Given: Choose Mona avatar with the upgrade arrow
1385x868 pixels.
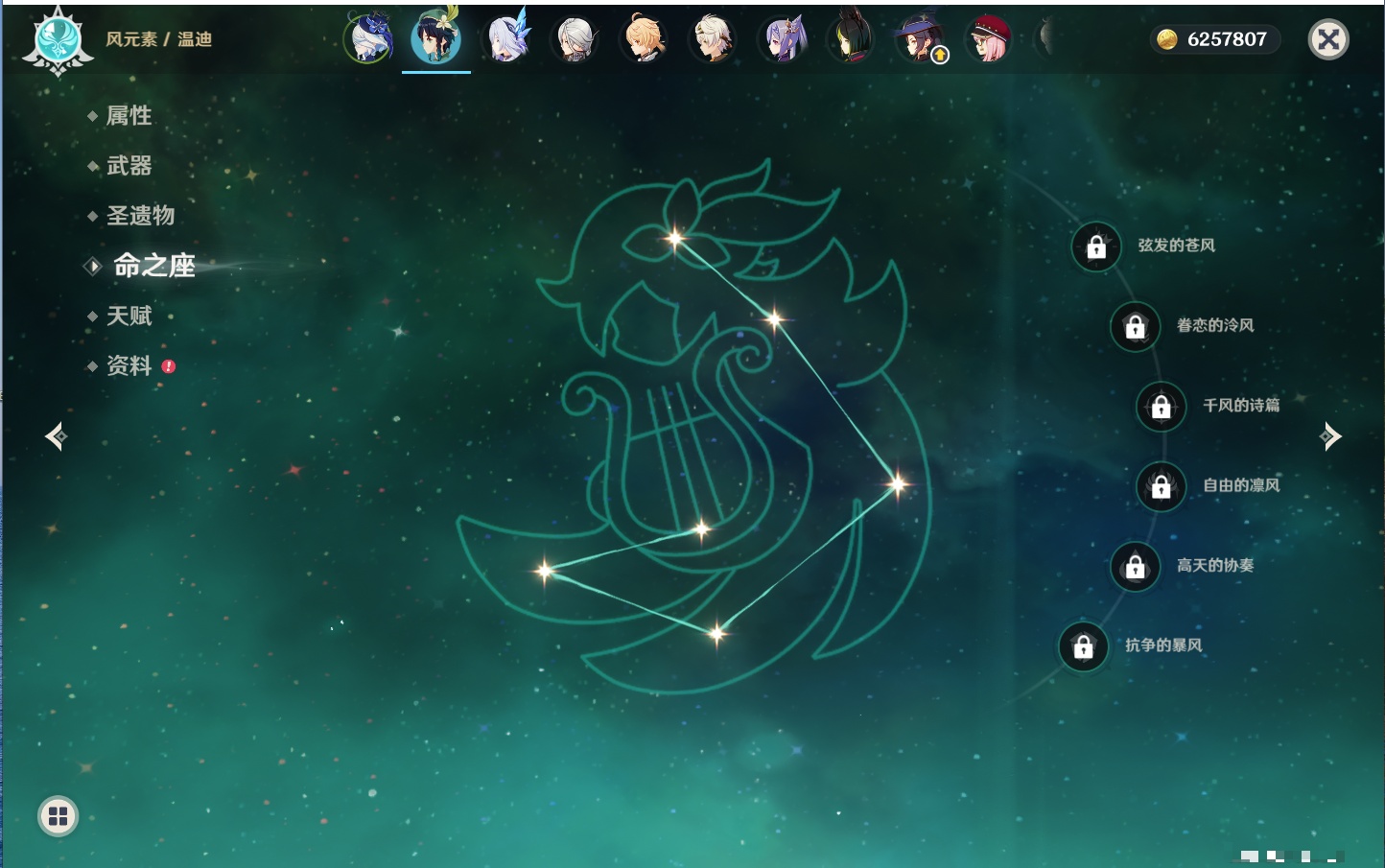Looking at the screenshot, I should point(921,39).
